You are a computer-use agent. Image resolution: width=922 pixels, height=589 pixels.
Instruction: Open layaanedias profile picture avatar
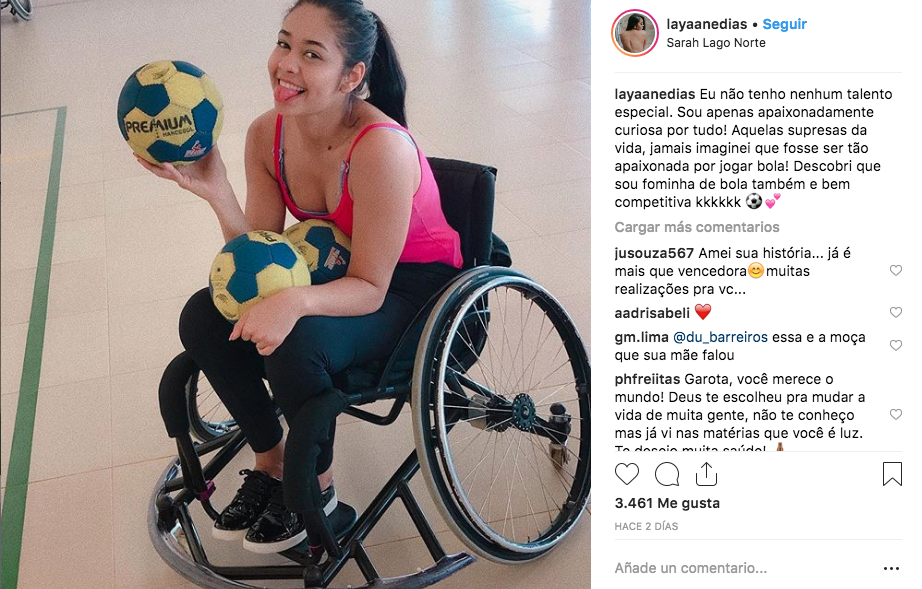click(634, 33)
